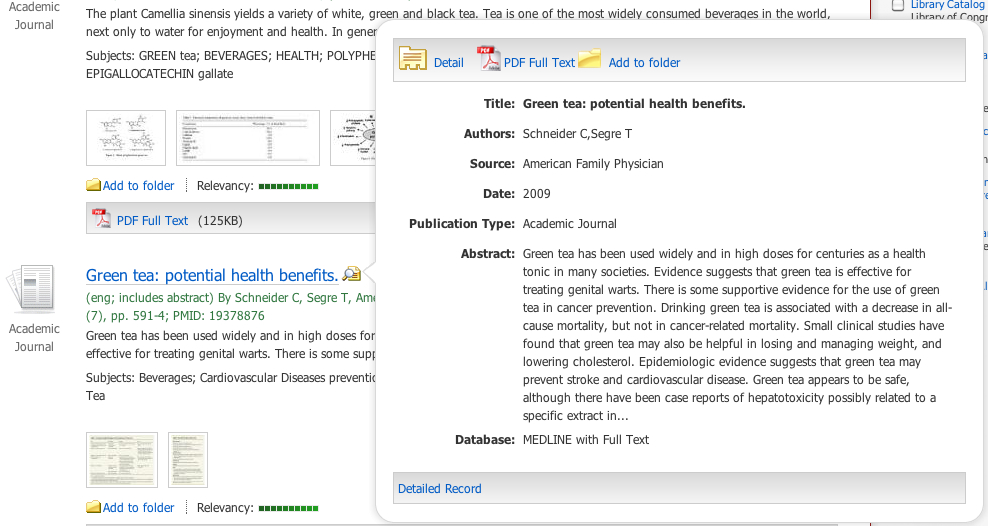Screen dimensions: 988x526
Task: Click folder icon below the Green tea thumbnails
Action: (94, 508)
